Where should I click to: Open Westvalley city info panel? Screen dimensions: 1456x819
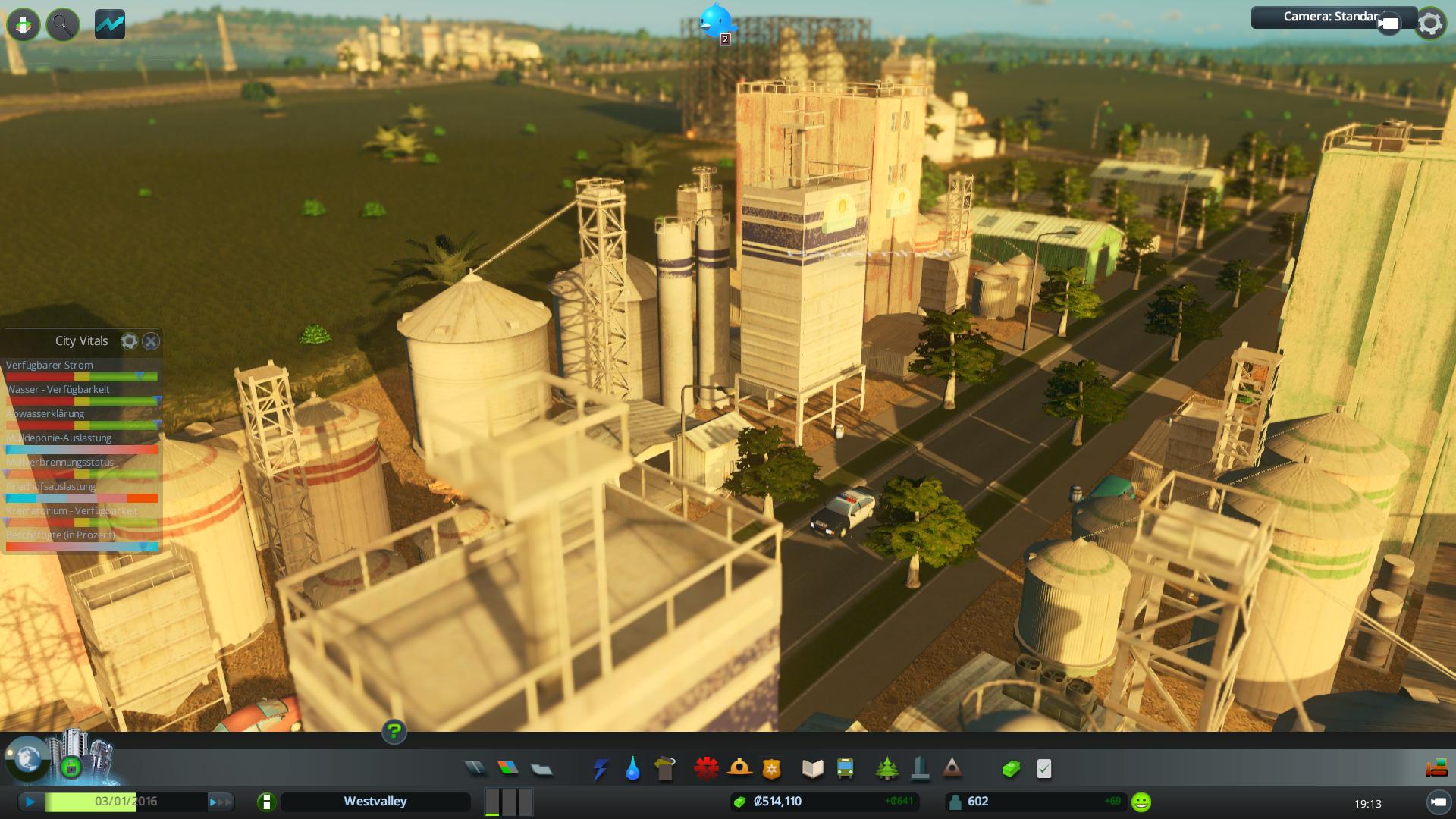[x=375, y=802]
